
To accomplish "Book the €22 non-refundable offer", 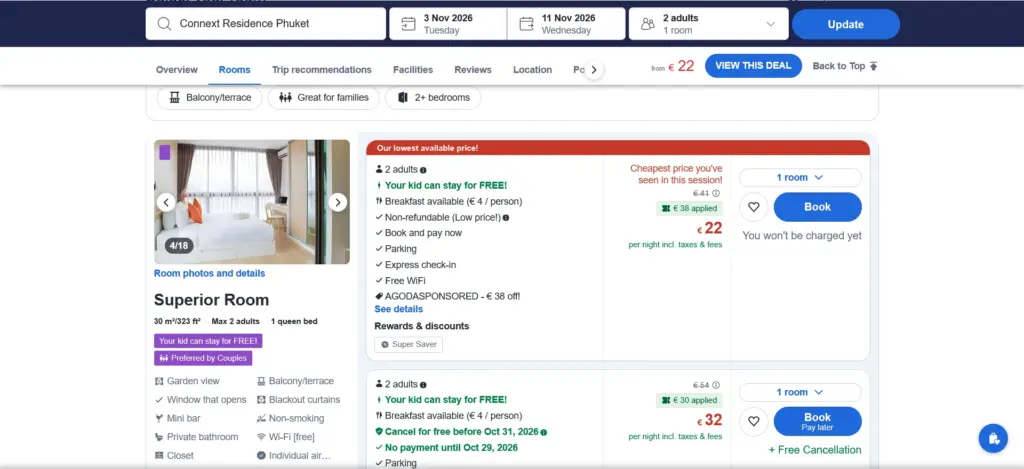I will pos(818,207).
